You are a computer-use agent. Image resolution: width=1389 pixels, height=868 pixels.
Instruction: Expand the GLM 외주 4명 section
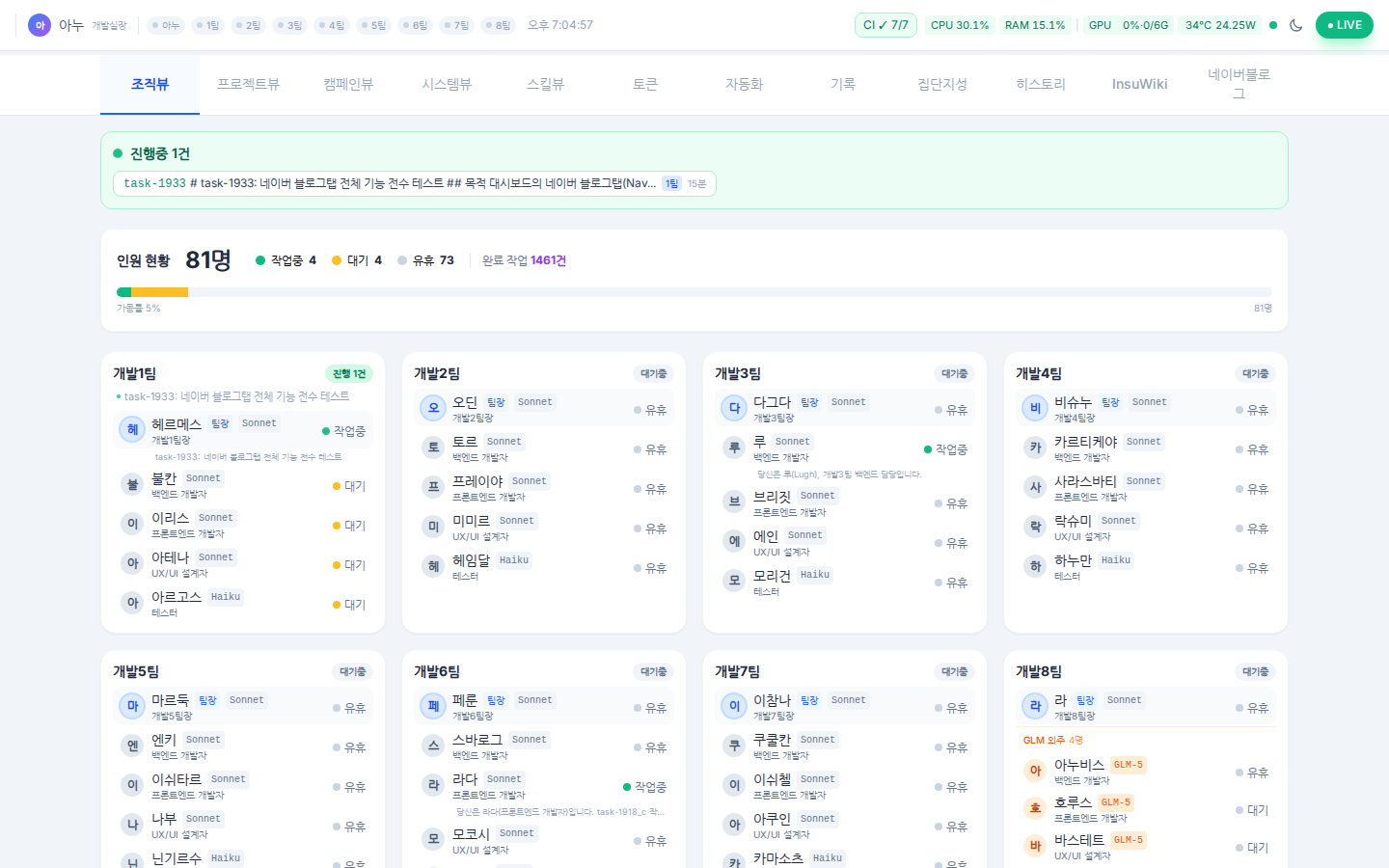[1052, 740]
